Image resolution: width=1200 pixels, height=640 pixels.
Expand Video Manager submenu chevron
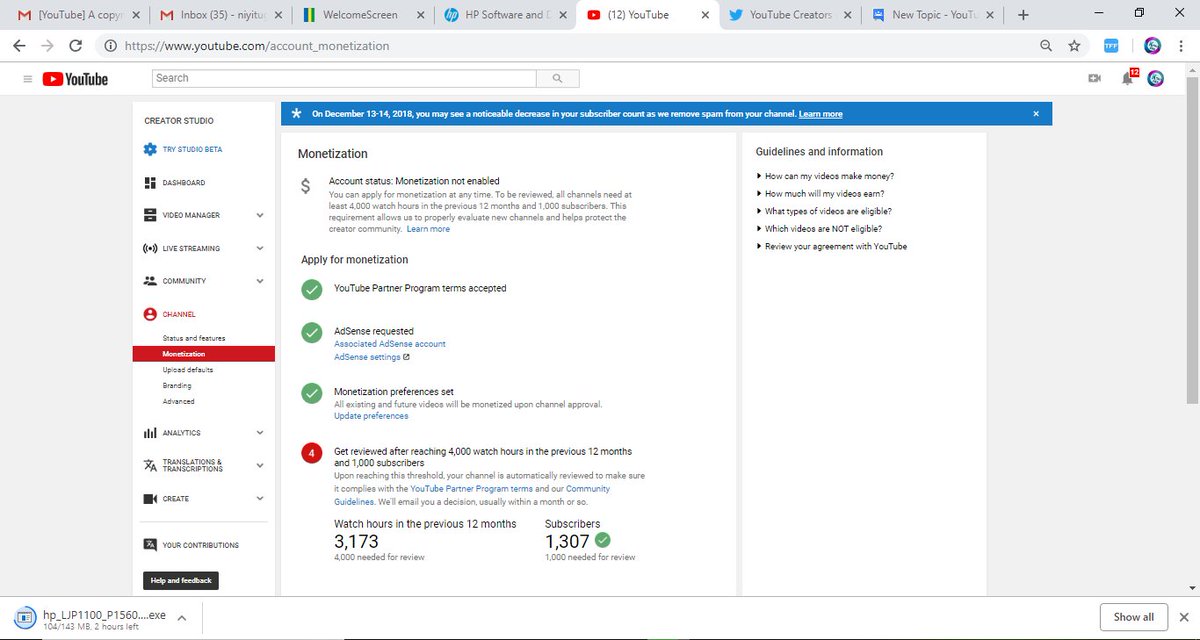pos(260,215)
